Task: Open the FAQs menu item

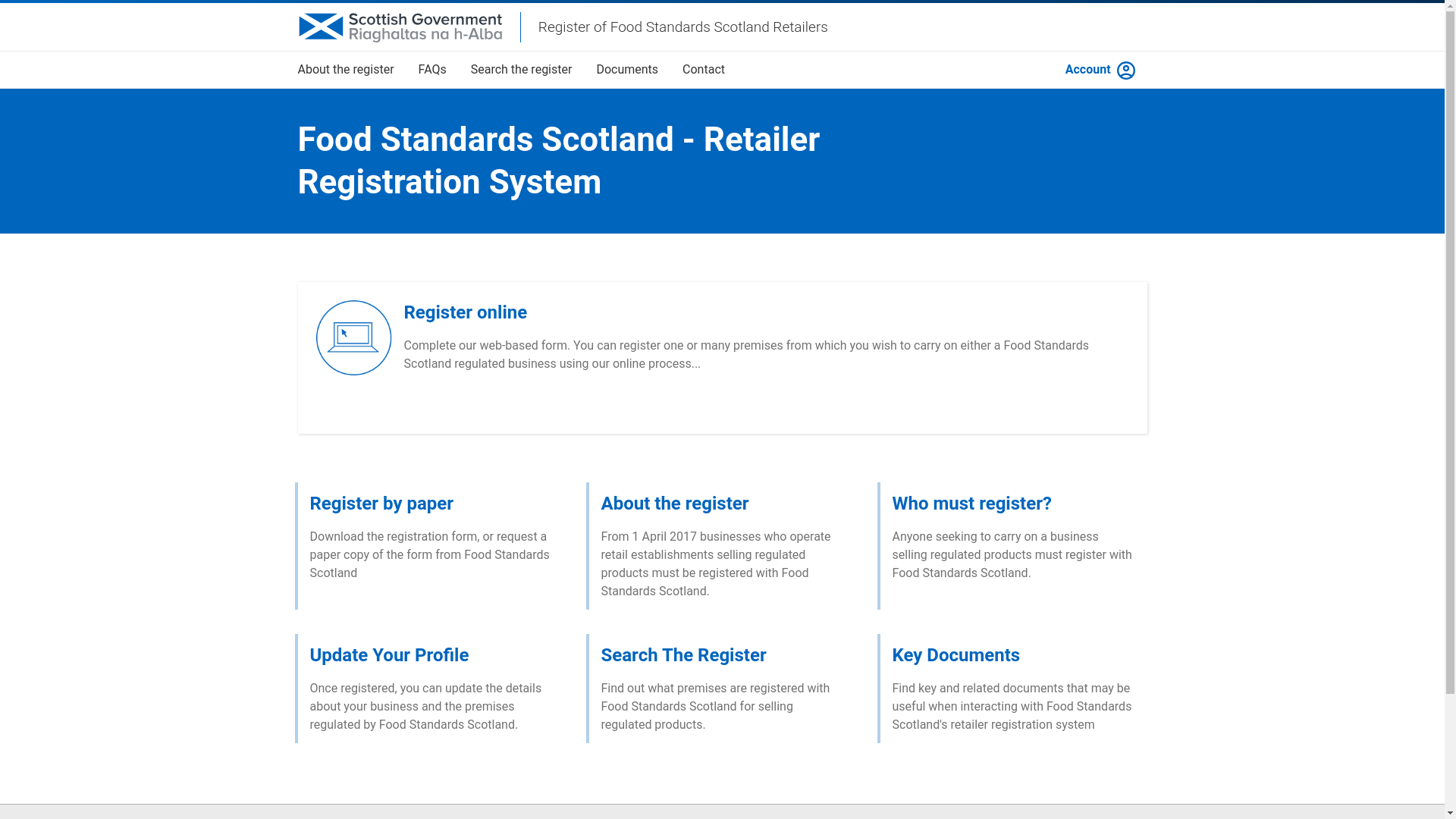Action: pos(432,70)
